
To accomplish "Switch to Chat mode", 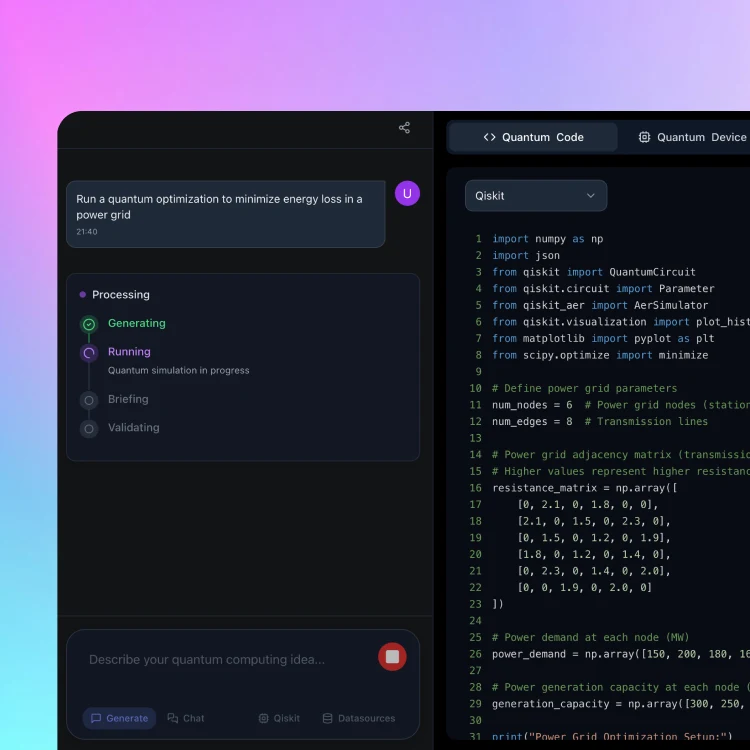I will [x=186, y=718].
